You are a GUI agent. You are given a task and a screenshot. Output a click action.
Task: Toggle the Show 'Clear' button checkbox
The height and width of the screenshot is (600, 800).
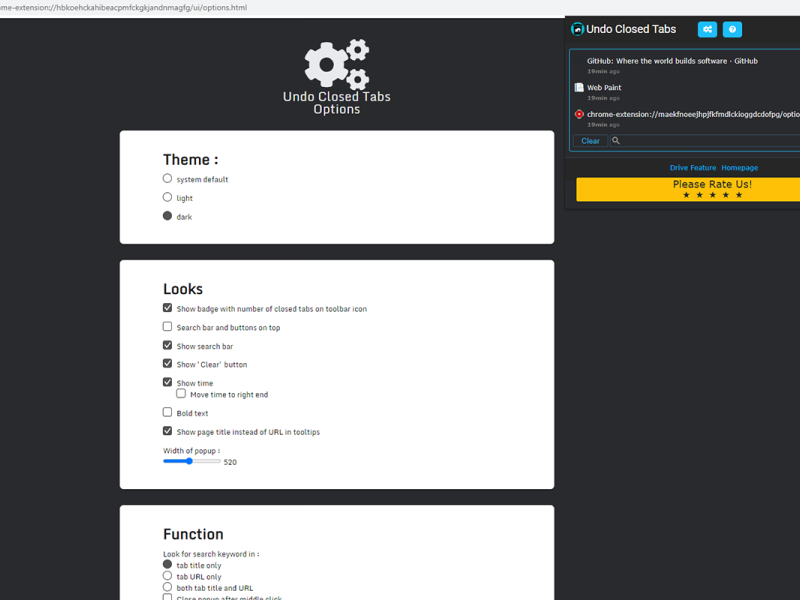coord(167,363)
